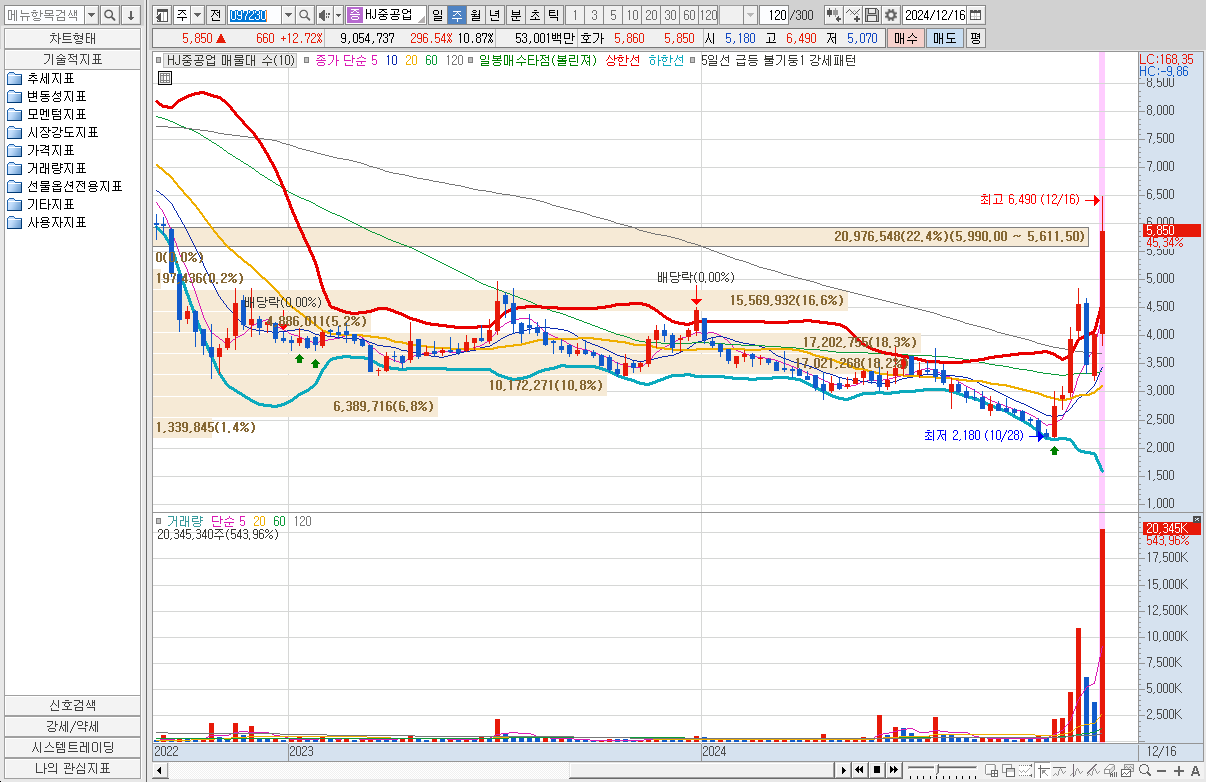Click the chart rewind button
Image resolution: width=1206 pixels, height=782 pixels.
859,770
